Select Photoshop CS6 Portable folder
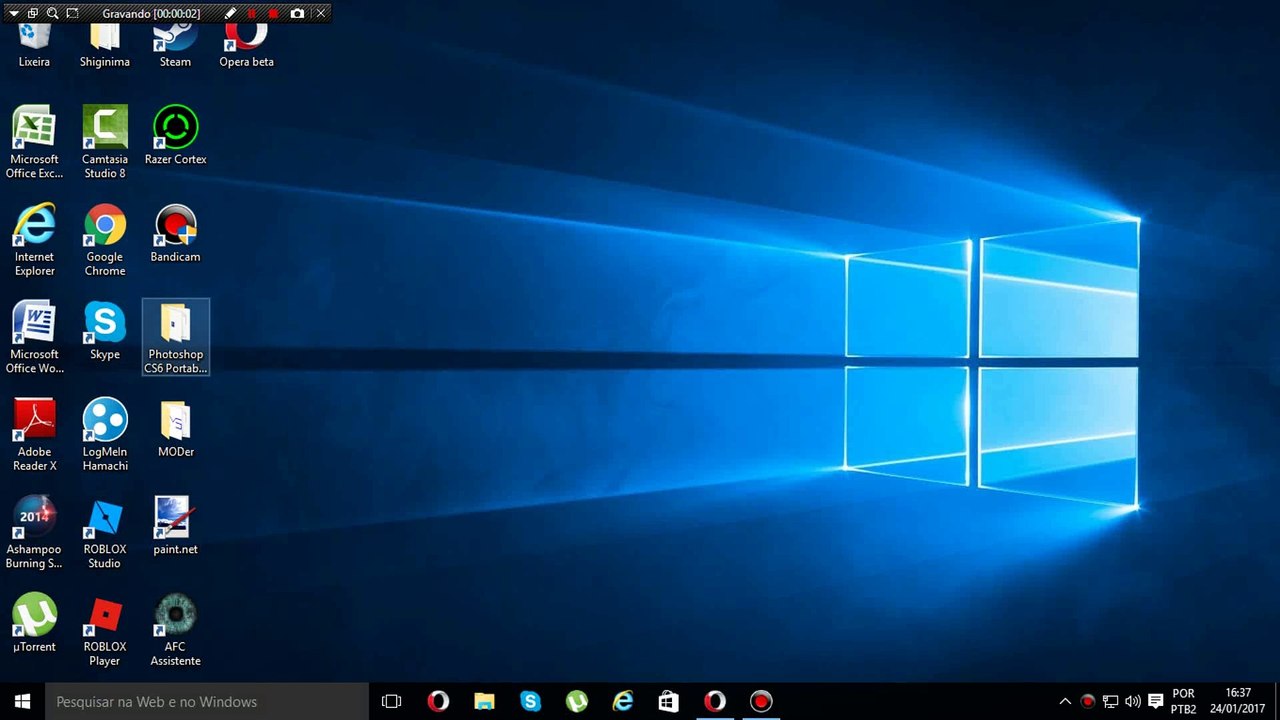This screenshot has height=720, width=1280. (x=176, y=337)
